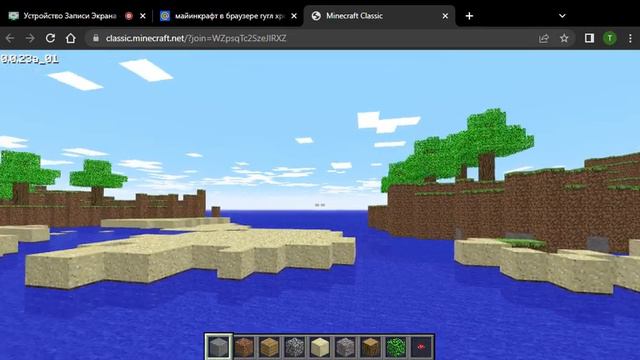
Task: Select the stone block in hotbar
Action: 218,347
